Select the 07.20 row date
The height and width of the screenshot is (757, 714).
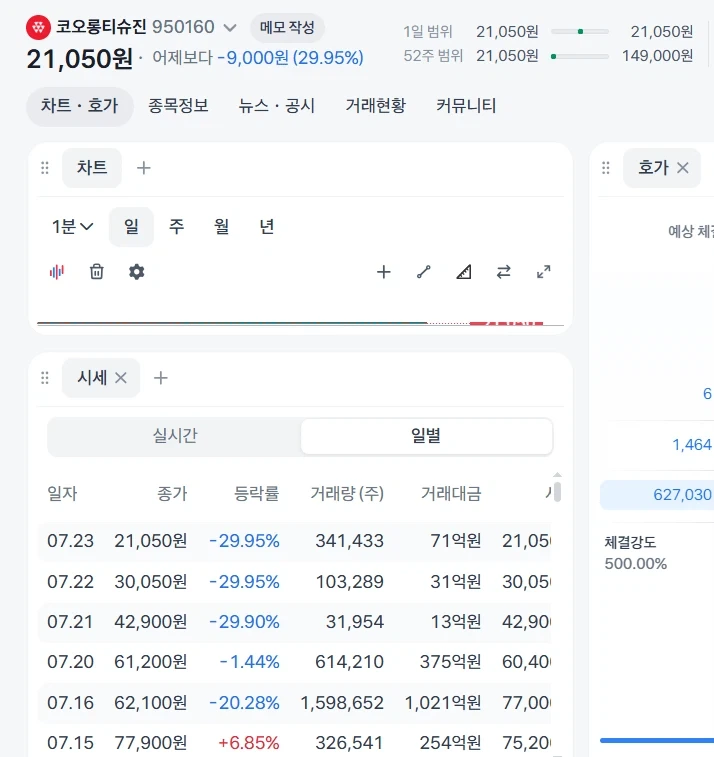click(x=70, y=662)
